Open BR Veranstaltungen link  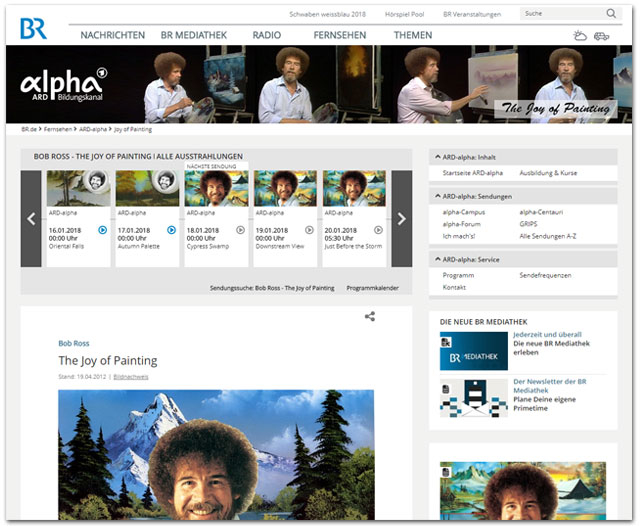point(472,14)
